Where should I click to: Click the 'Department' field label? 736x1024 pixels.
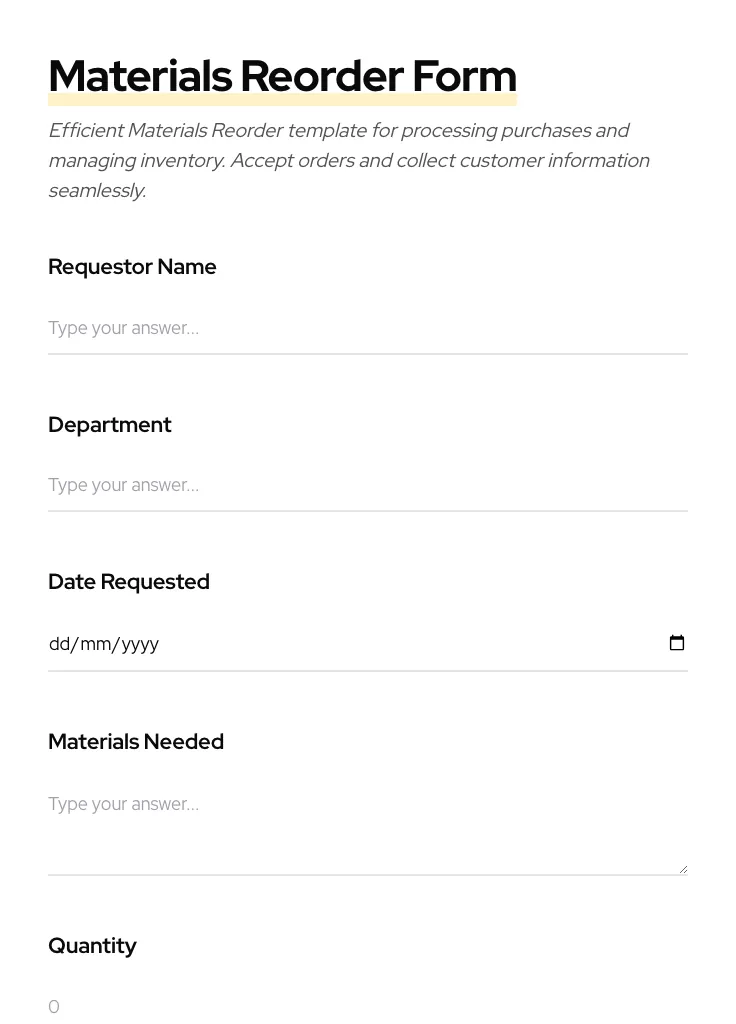point(110,425)
